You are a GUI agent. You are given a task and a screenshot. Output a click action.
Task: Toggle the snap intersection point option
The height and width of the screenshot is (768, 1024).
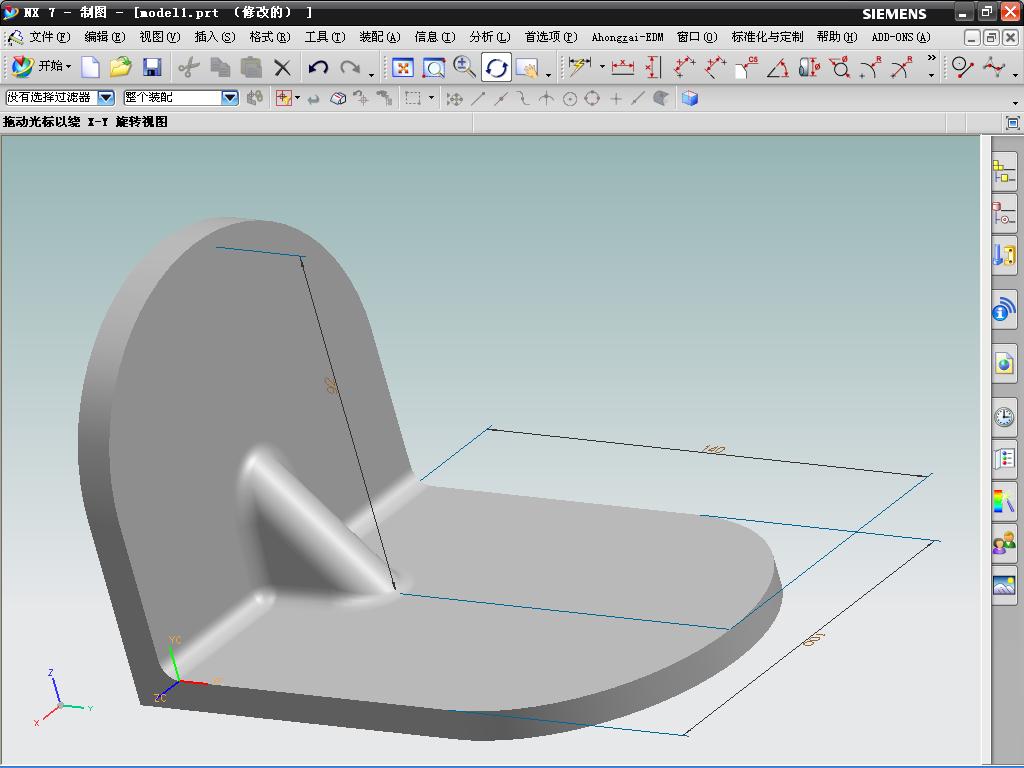[x=546, y=98]
